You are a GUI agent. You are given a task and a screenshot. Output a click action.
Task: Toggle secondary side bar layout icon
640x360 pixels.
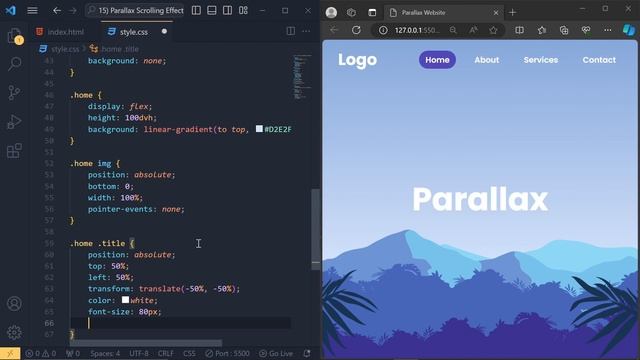click(227, 11)
